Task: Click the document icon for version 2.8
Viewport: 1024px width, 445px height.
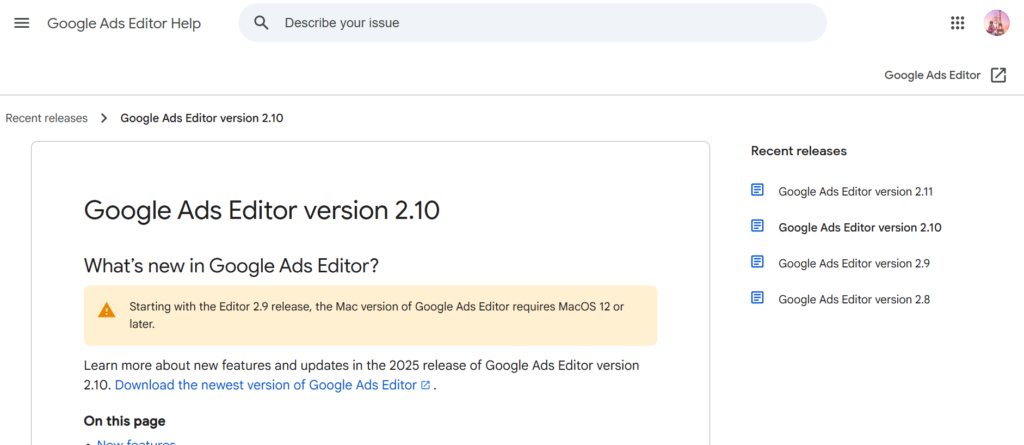Action: tap(757, 298)
